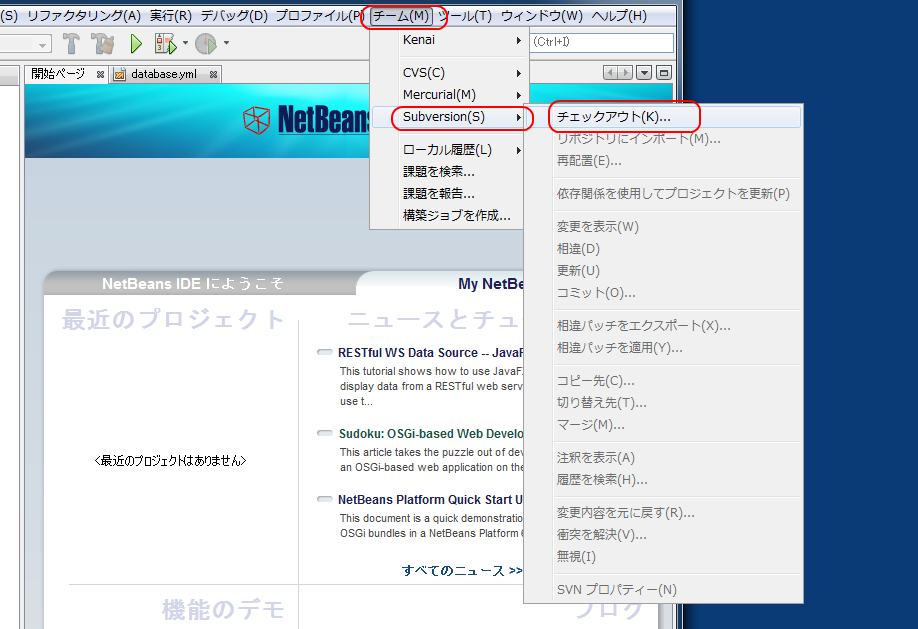
Task: Click the Build project hammer icon
Action: 71,43
